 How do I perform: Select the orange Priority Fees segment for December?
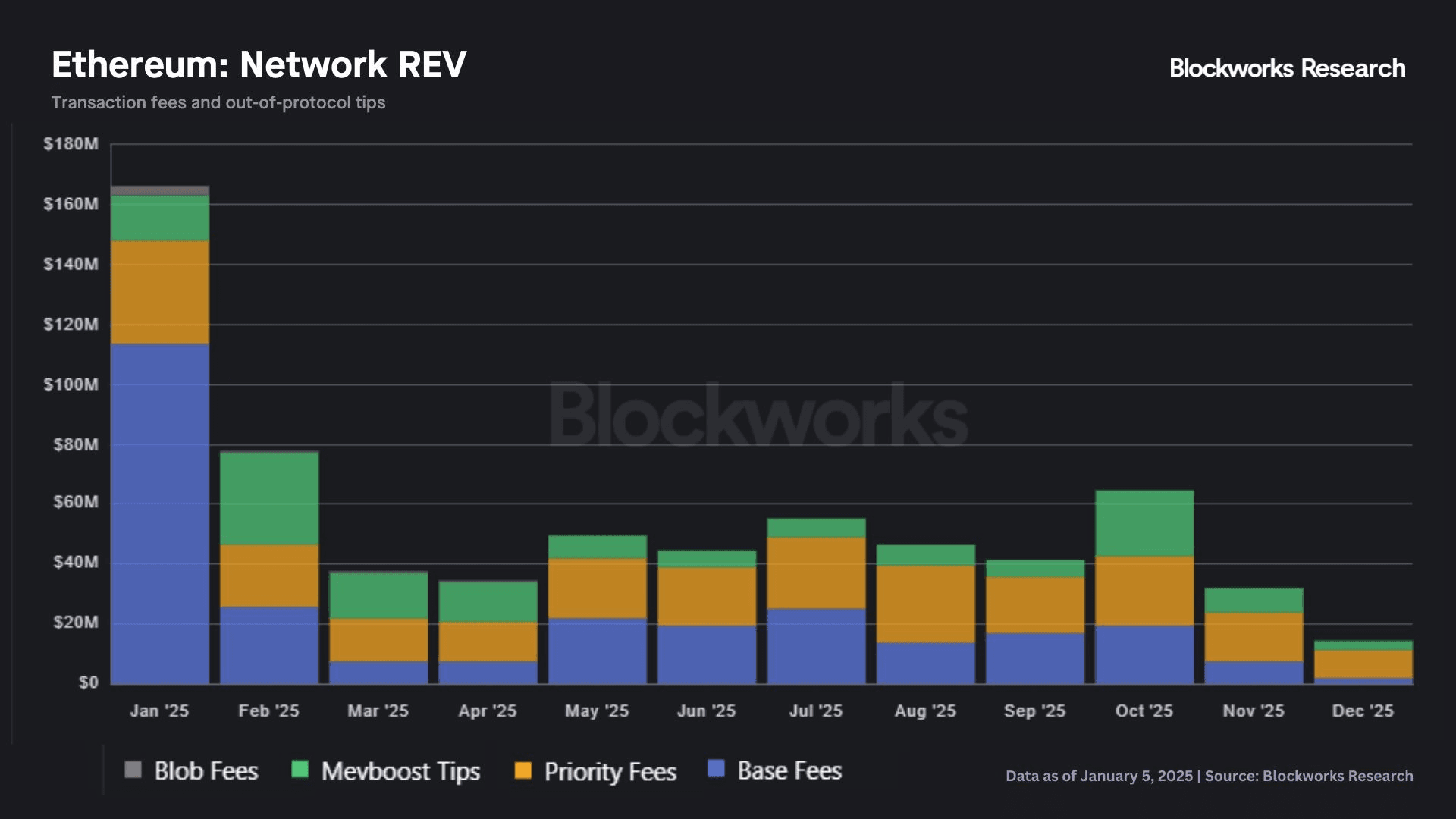point(1363,664)
